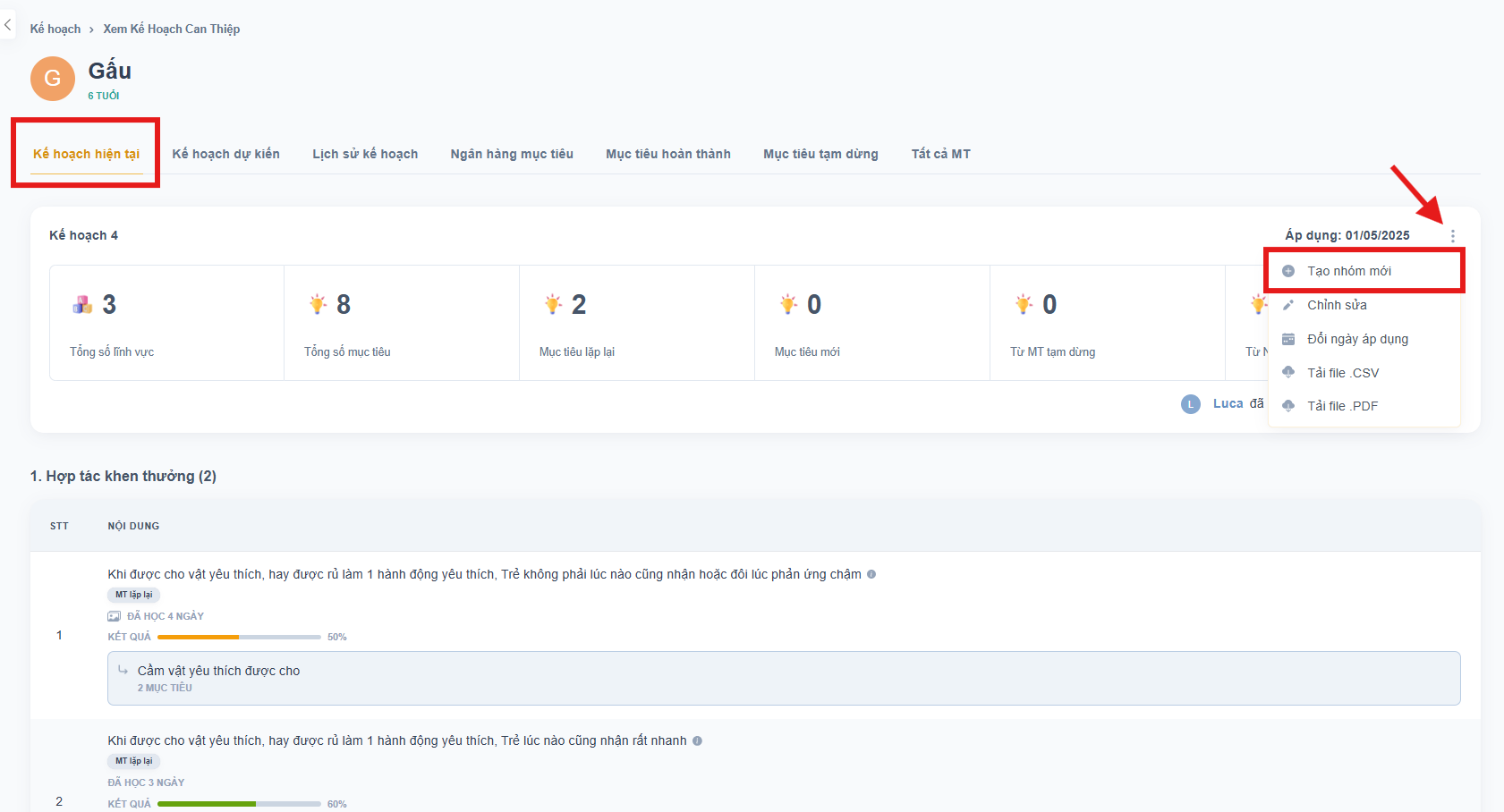Click the 50% orange result progress bar
Viewport: 1504px width, 812px height.
238,637
